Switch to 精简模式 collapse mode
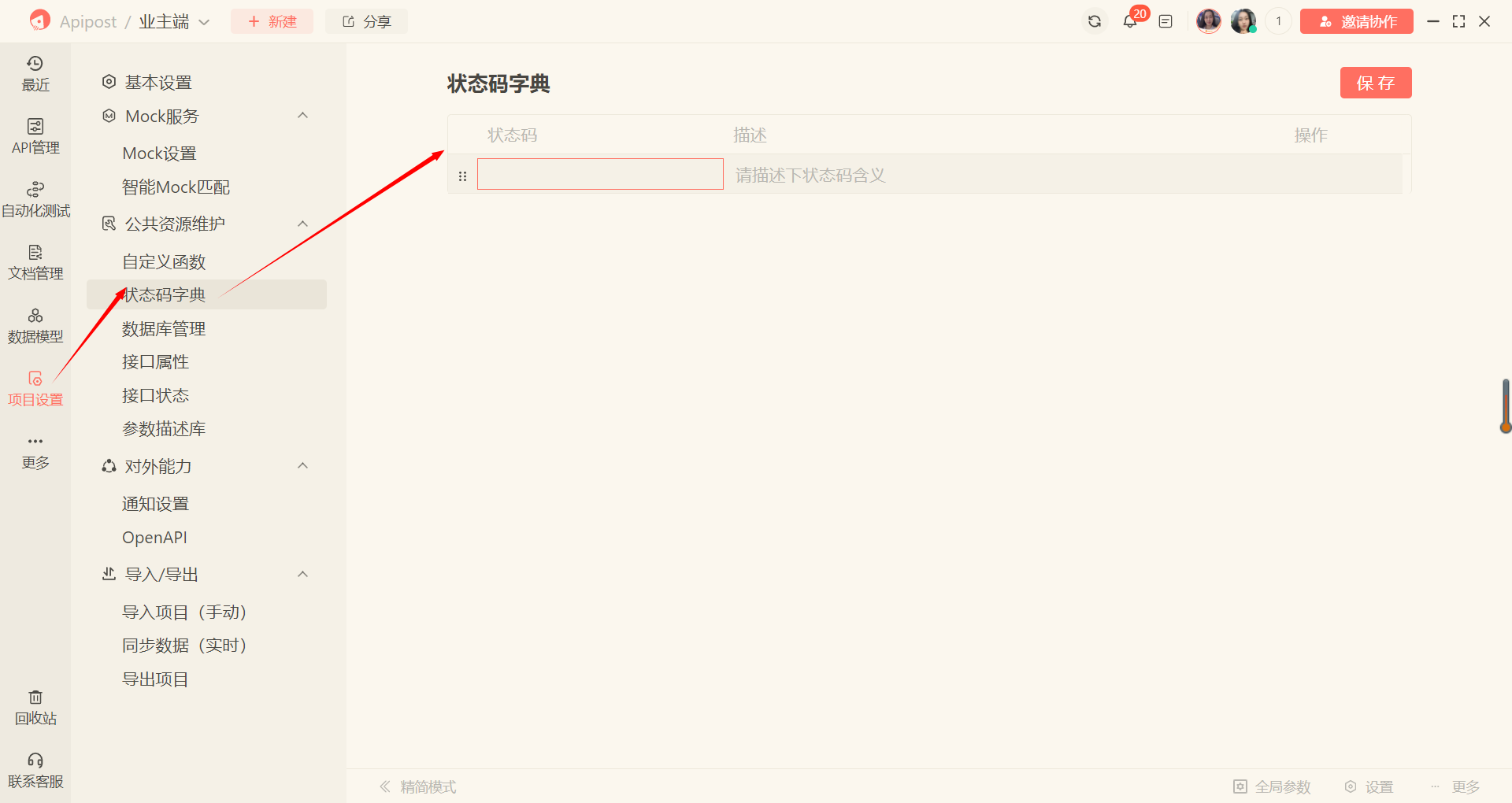The height and width of the screenshot is (803, 1512). pyautogui.click(x=417, y=786)
